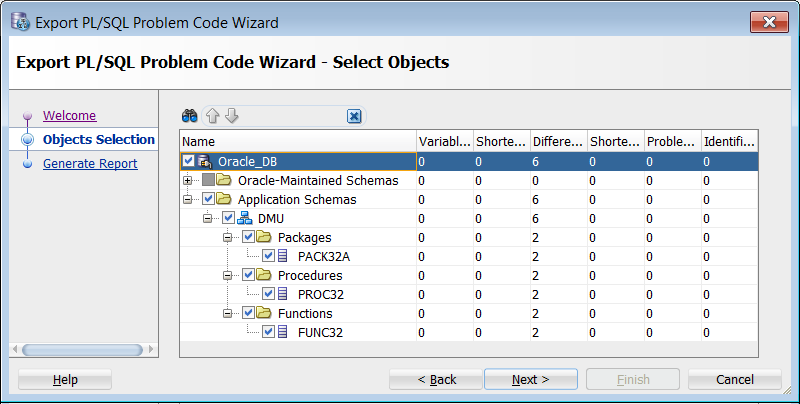The height and width of the screenshot is (404, 800).
Task: Select the FUNC32 row name
Action: click(320, 333)
